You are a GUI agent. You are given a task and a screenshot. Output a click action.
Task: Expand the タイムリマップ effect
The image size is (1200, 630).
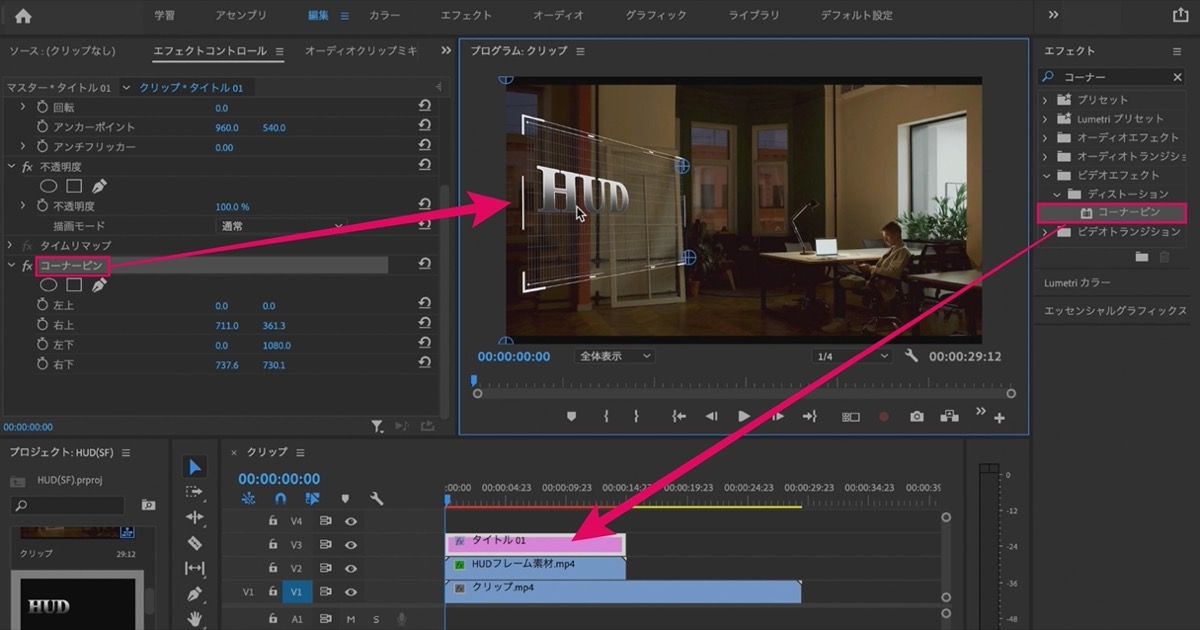[x=11, y=245]
